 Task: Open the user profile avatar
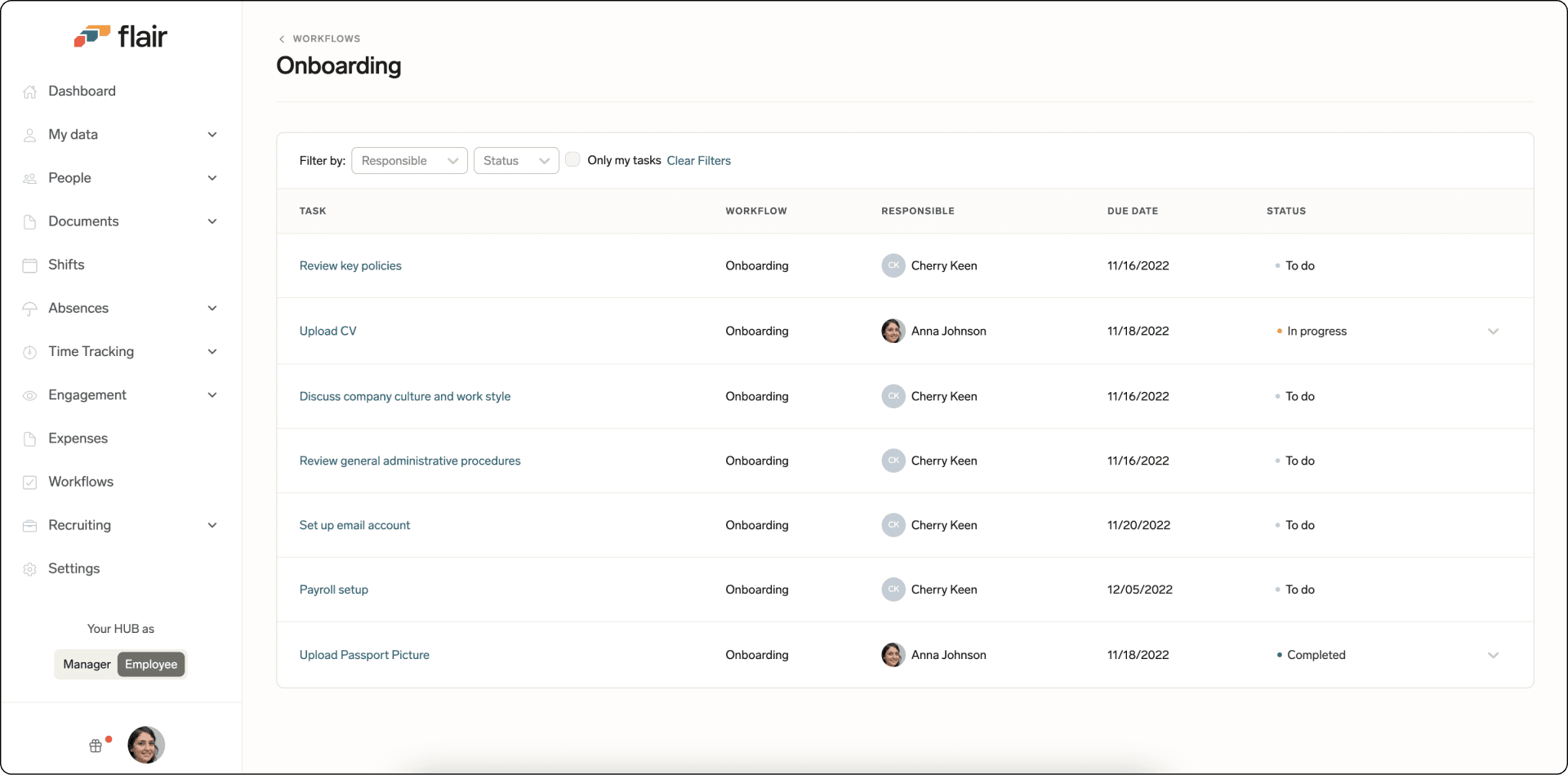tap(146, 745)
